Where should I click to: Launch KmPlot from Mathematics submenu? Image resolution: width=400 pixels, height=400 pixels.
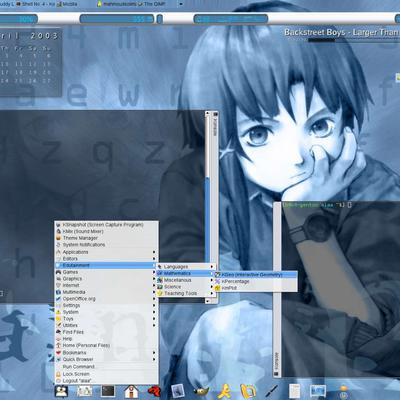pos(256,288)
